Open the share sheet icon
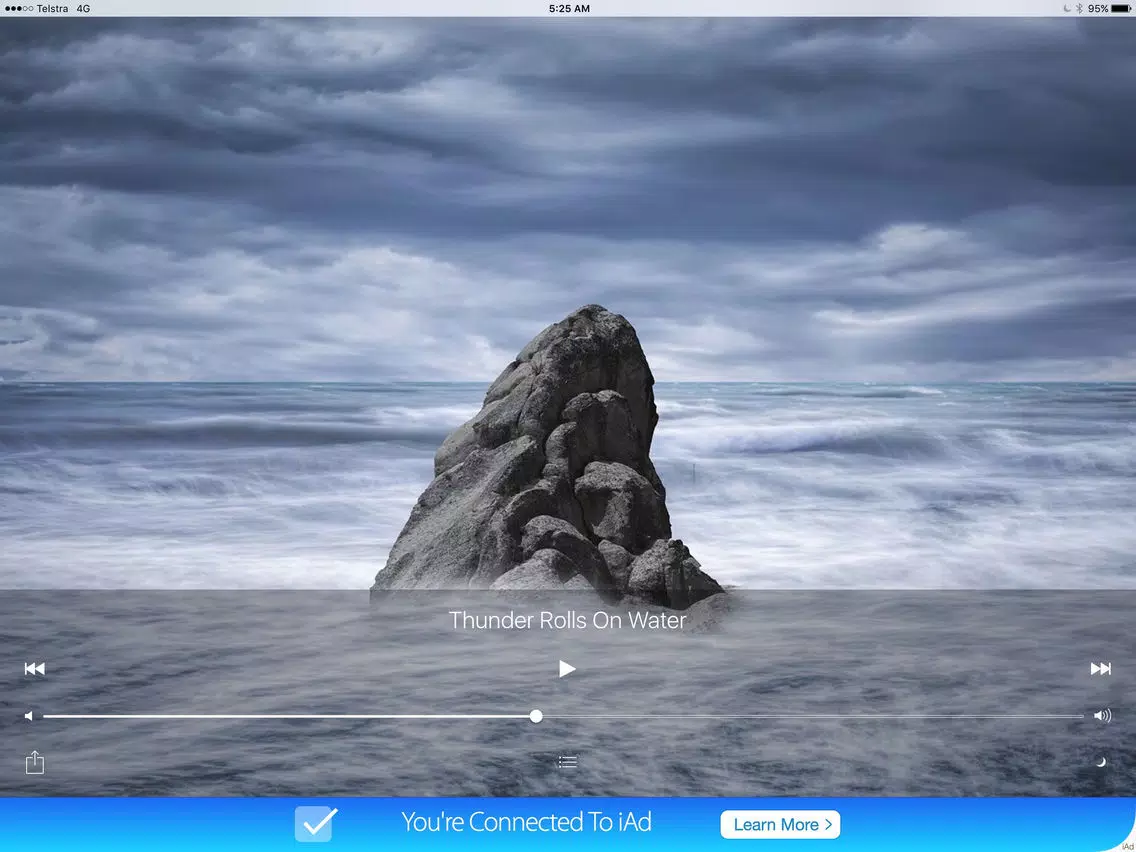The width and height of the screenshot is (1136, 852). 35,763
